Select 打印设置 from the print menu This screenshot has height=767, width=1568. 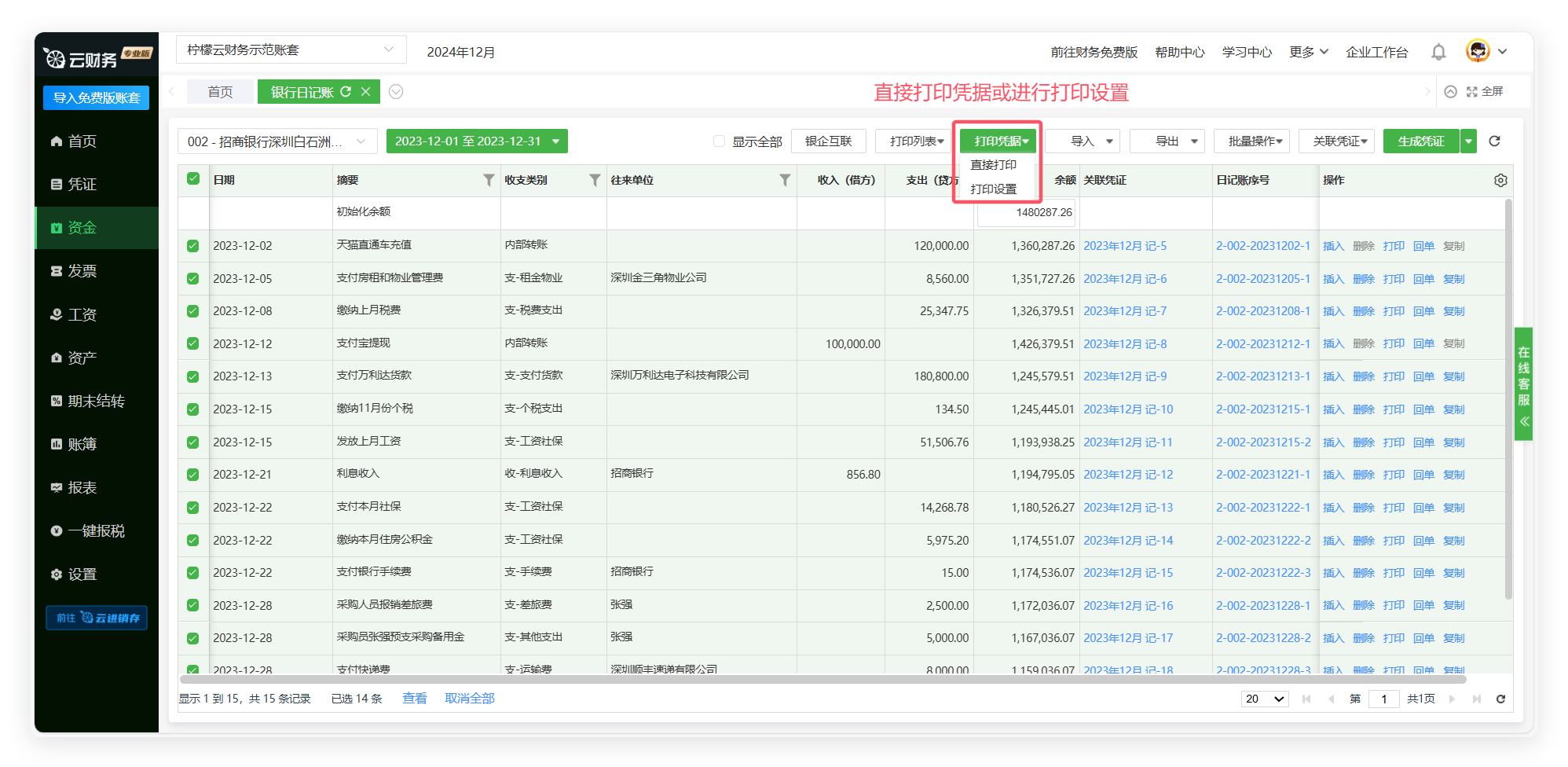993,189
